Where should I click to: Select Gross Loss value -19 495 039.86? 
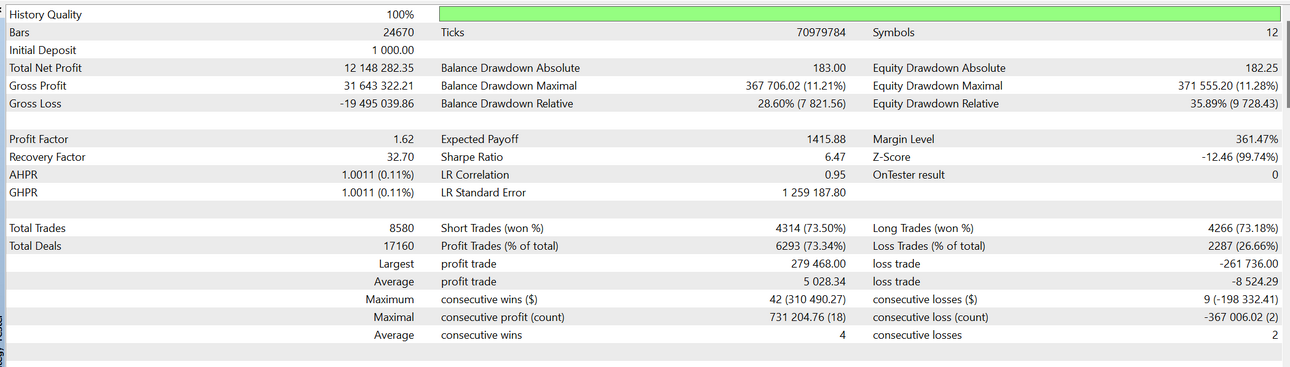click(x=377, y=104)
